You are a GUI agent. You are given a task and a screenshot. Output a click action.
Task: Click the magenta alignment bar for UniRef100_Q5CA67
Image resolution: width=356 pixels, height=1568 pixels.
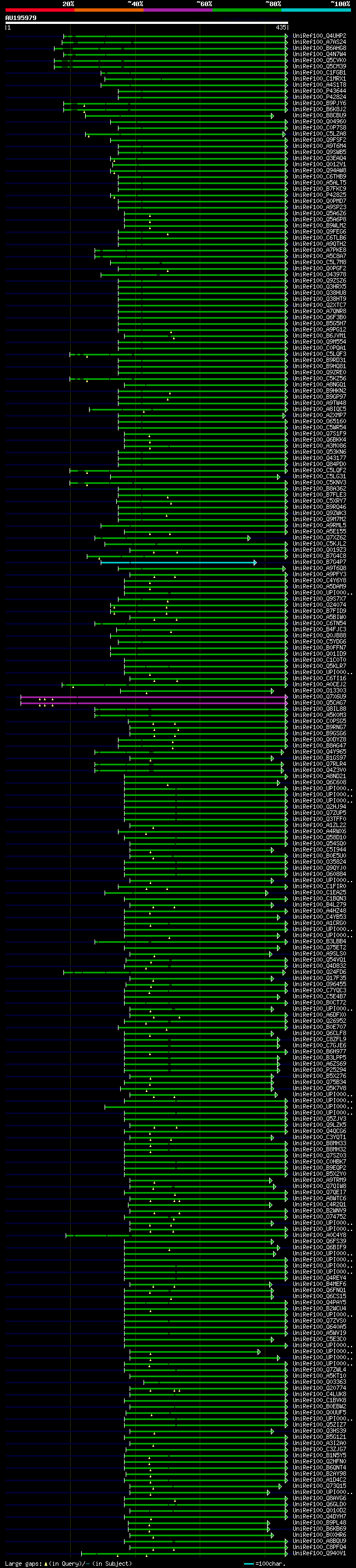pos(154,703)
